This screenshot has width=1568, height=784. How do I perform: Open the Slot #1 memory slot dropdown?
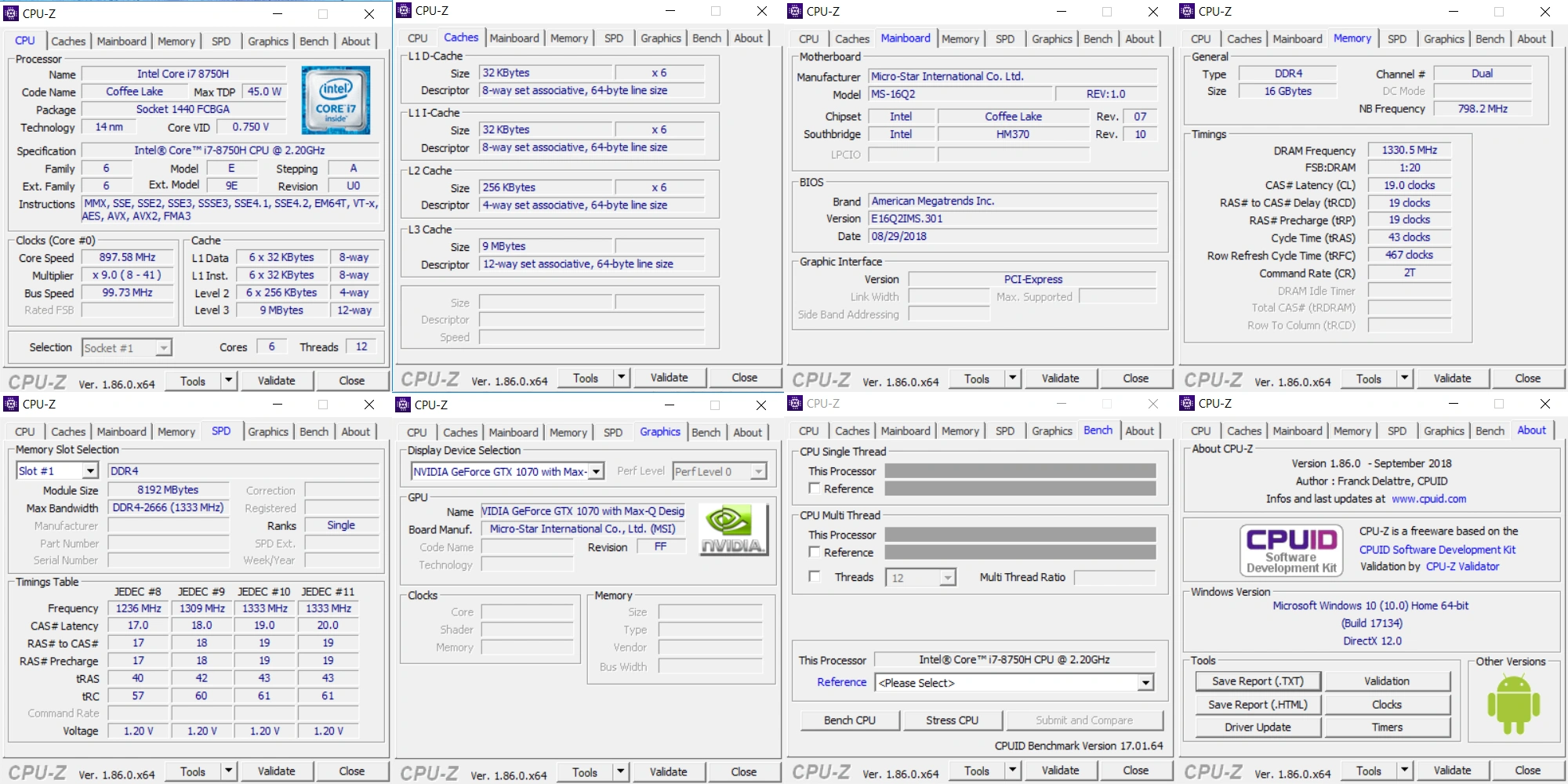56,470
